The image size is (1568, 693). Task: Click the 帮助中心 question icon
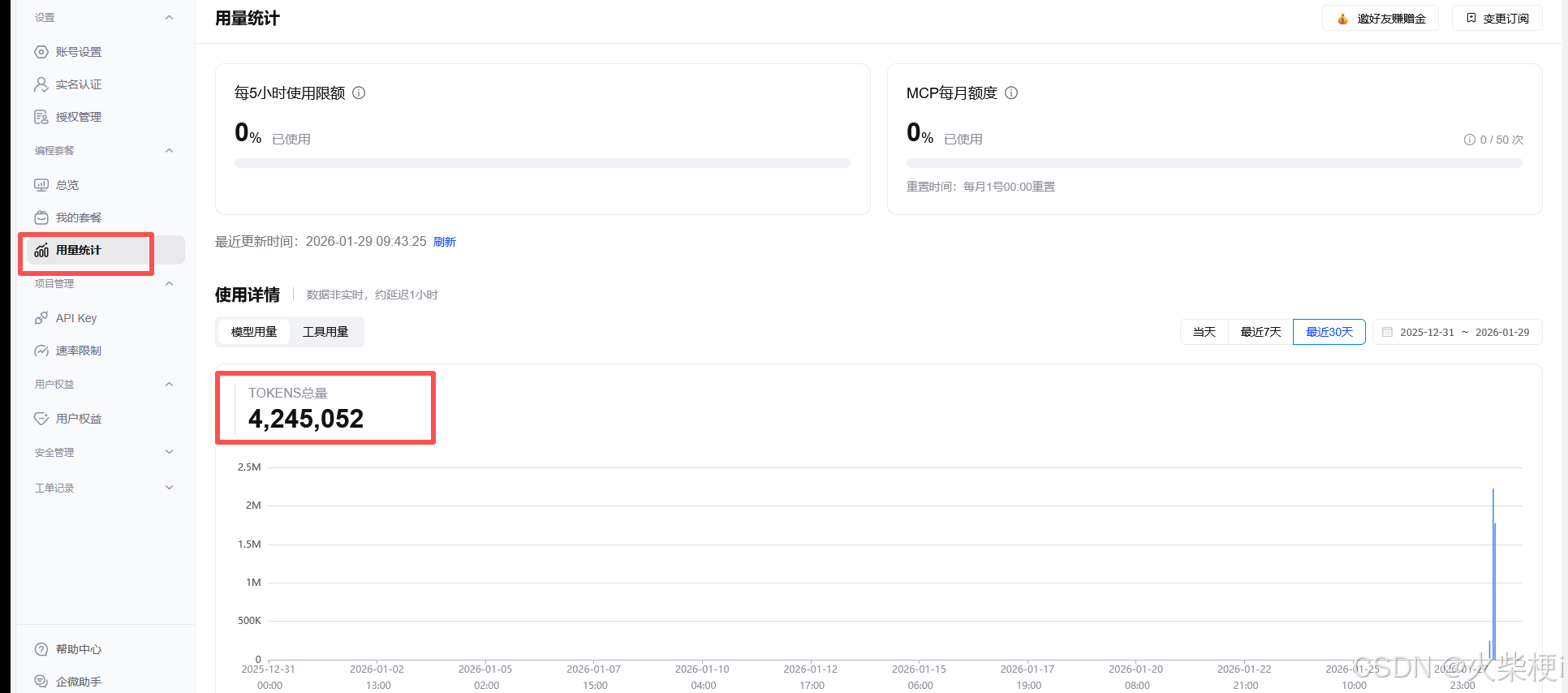point(41,649)
